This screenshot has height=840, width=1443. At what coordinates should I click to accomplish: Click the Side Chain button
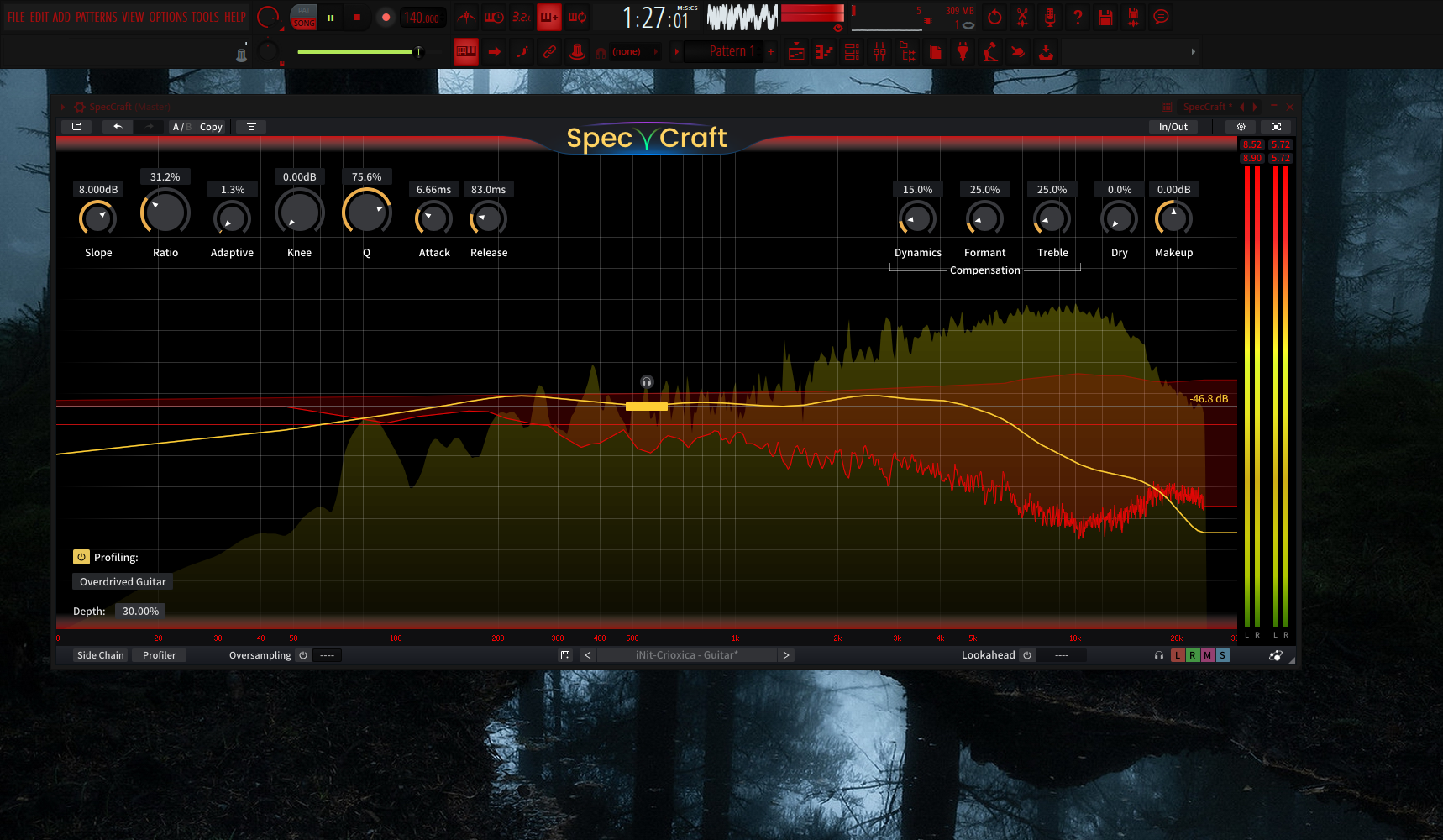(100, 655)
